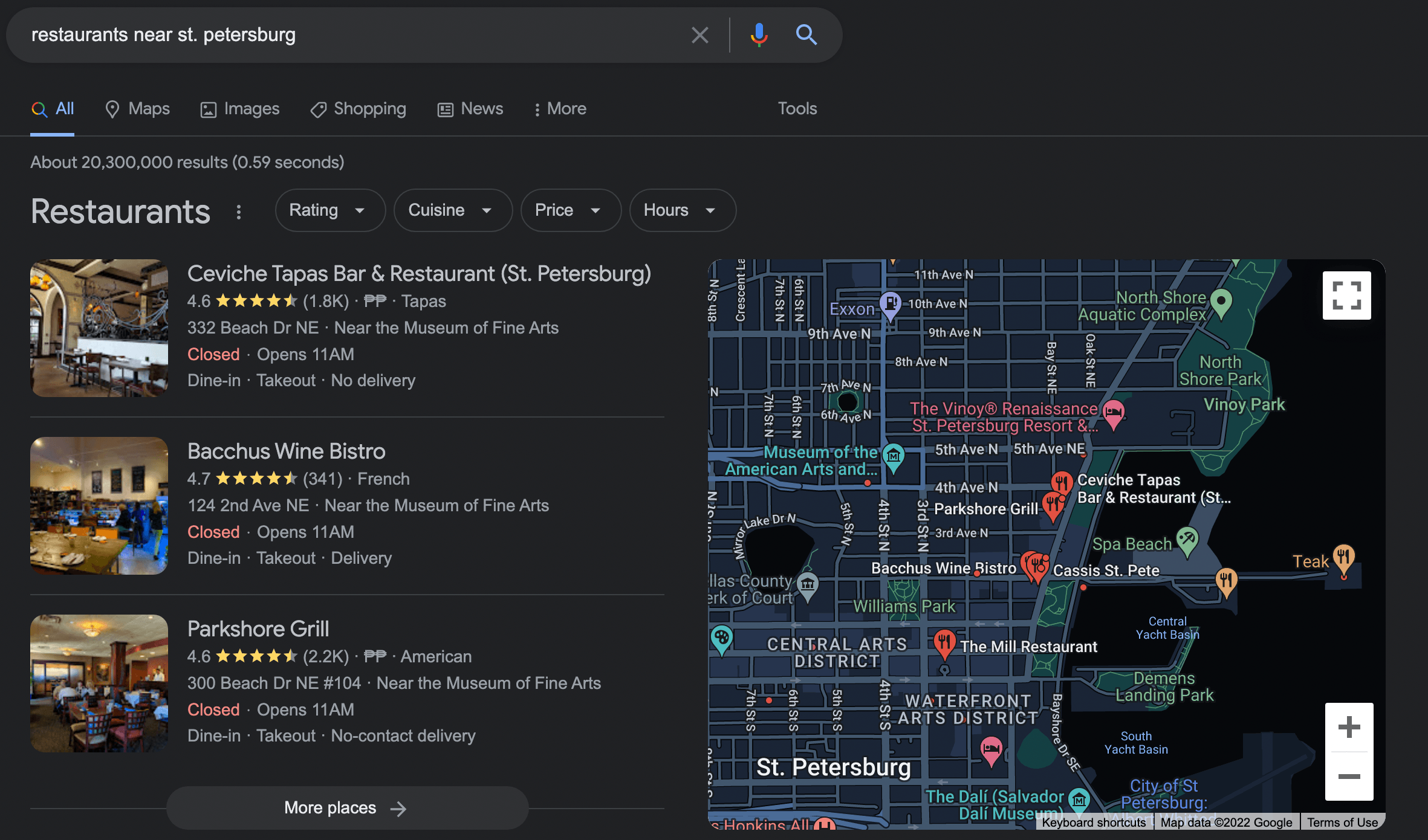Click the arrow in More places button

(x=398, y=809)
